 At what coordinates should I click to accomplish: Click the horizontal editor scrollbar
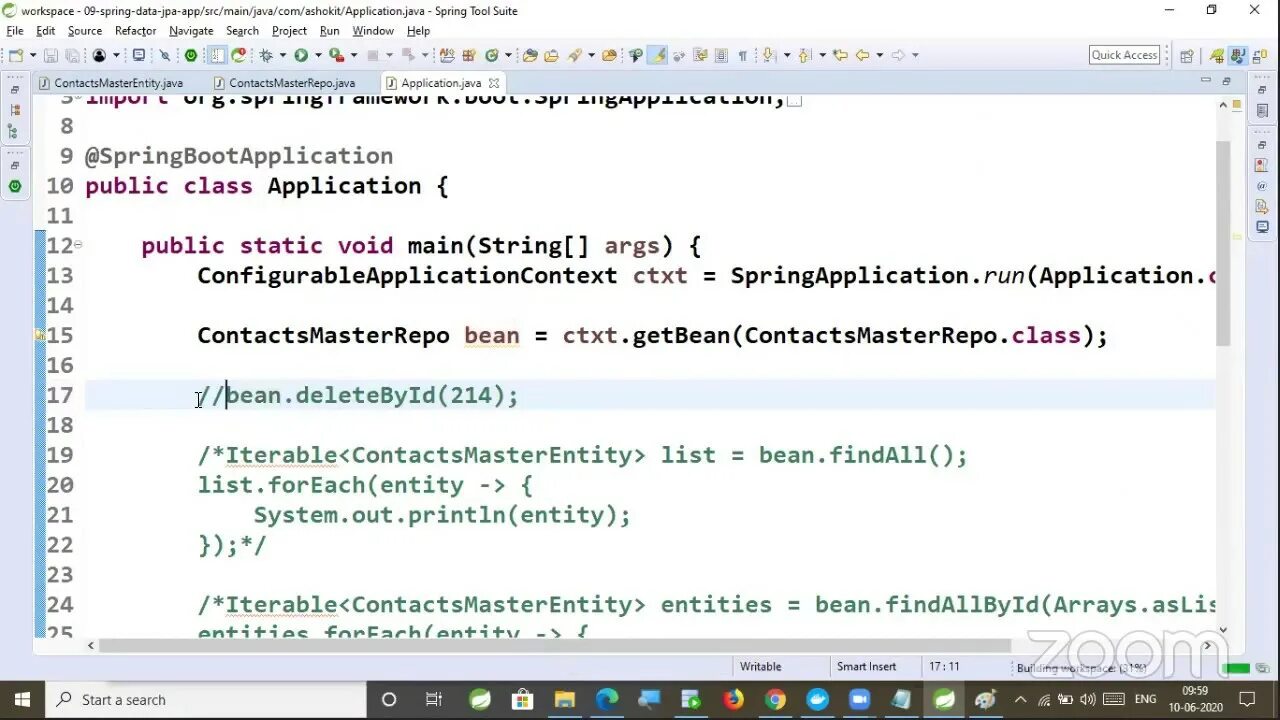555,645
